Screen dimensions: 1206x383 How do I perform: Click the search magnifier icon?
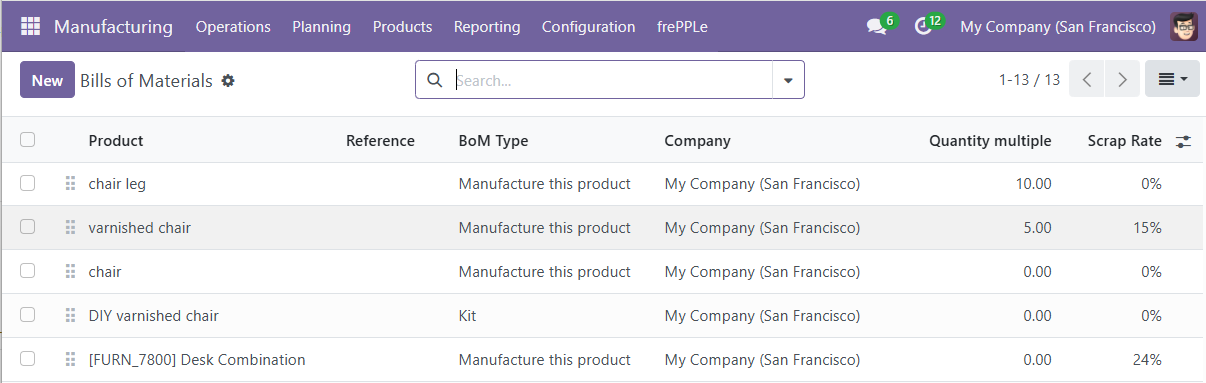434,80
